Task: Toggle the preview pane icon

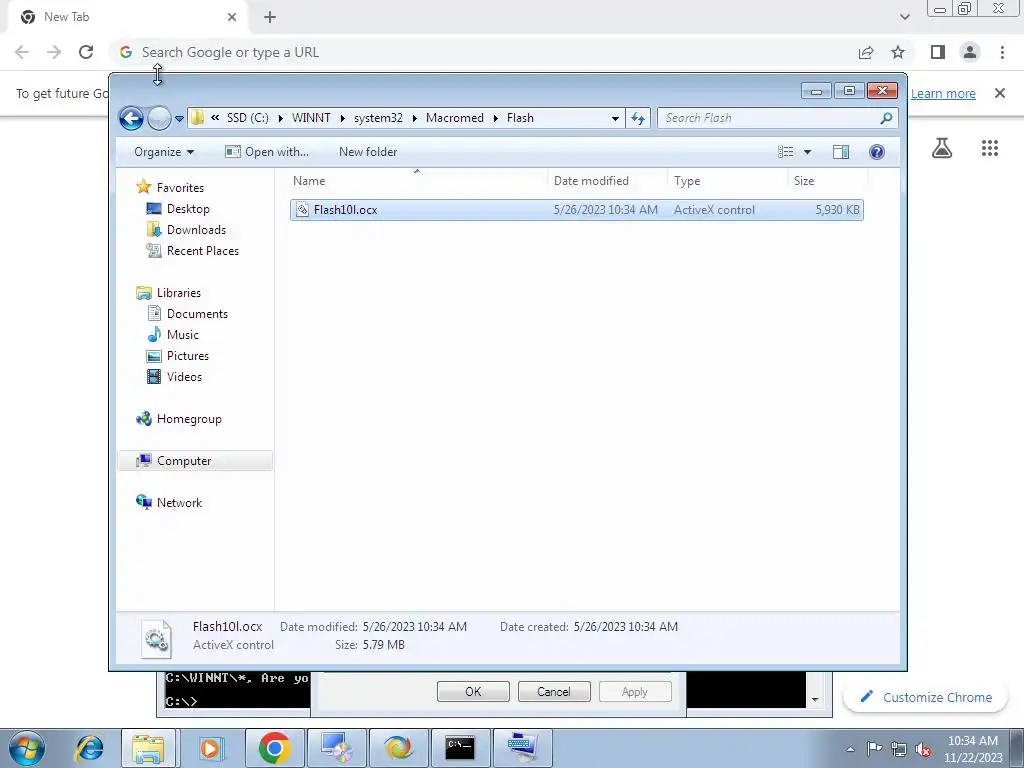Action: point(840,152)
